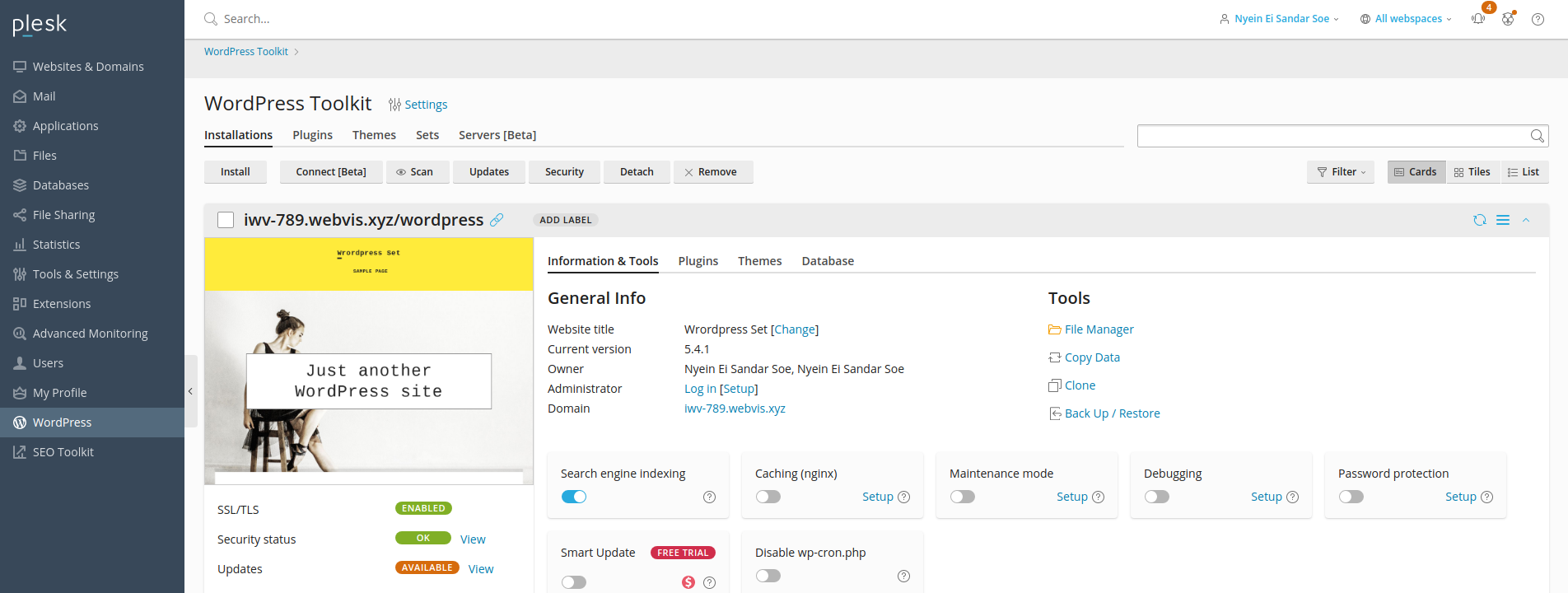This screenshot has height=593, width=1568.
Task: Click the notifications bell icon
Action: (1478, 19)
